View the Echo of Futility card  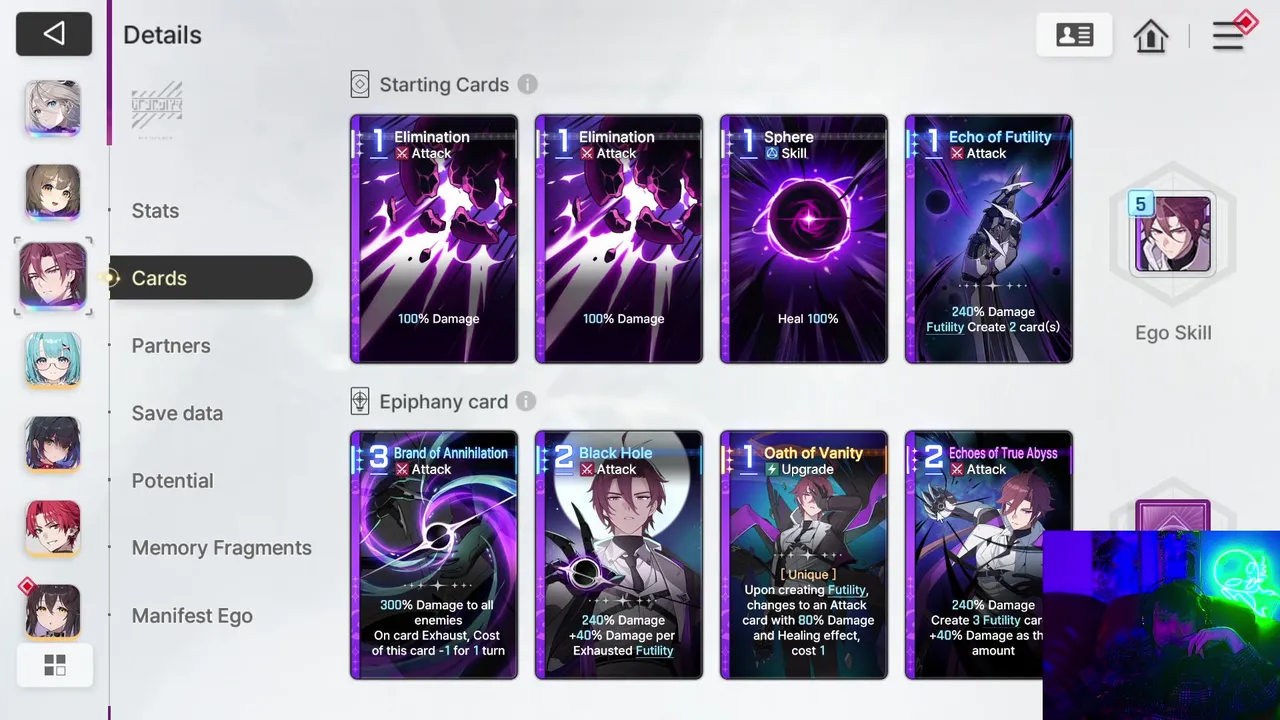988,239
